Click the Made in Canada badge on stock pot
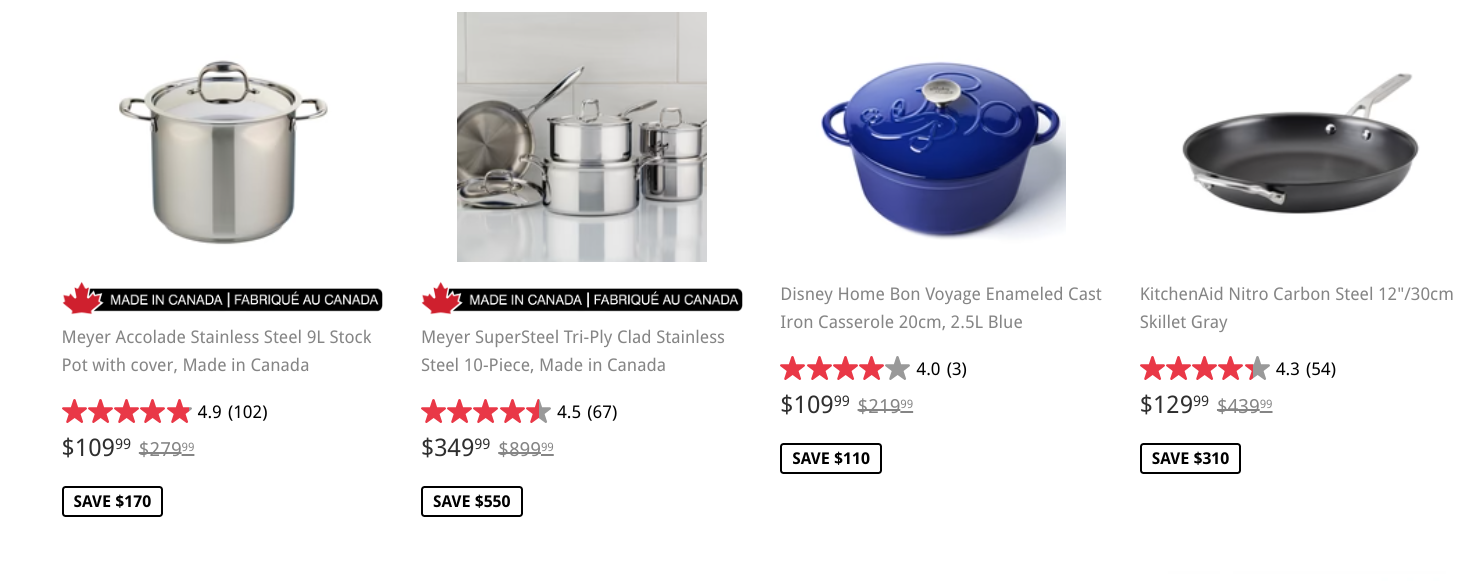Viewport: 1472px width, 581px height. (222, 299)
